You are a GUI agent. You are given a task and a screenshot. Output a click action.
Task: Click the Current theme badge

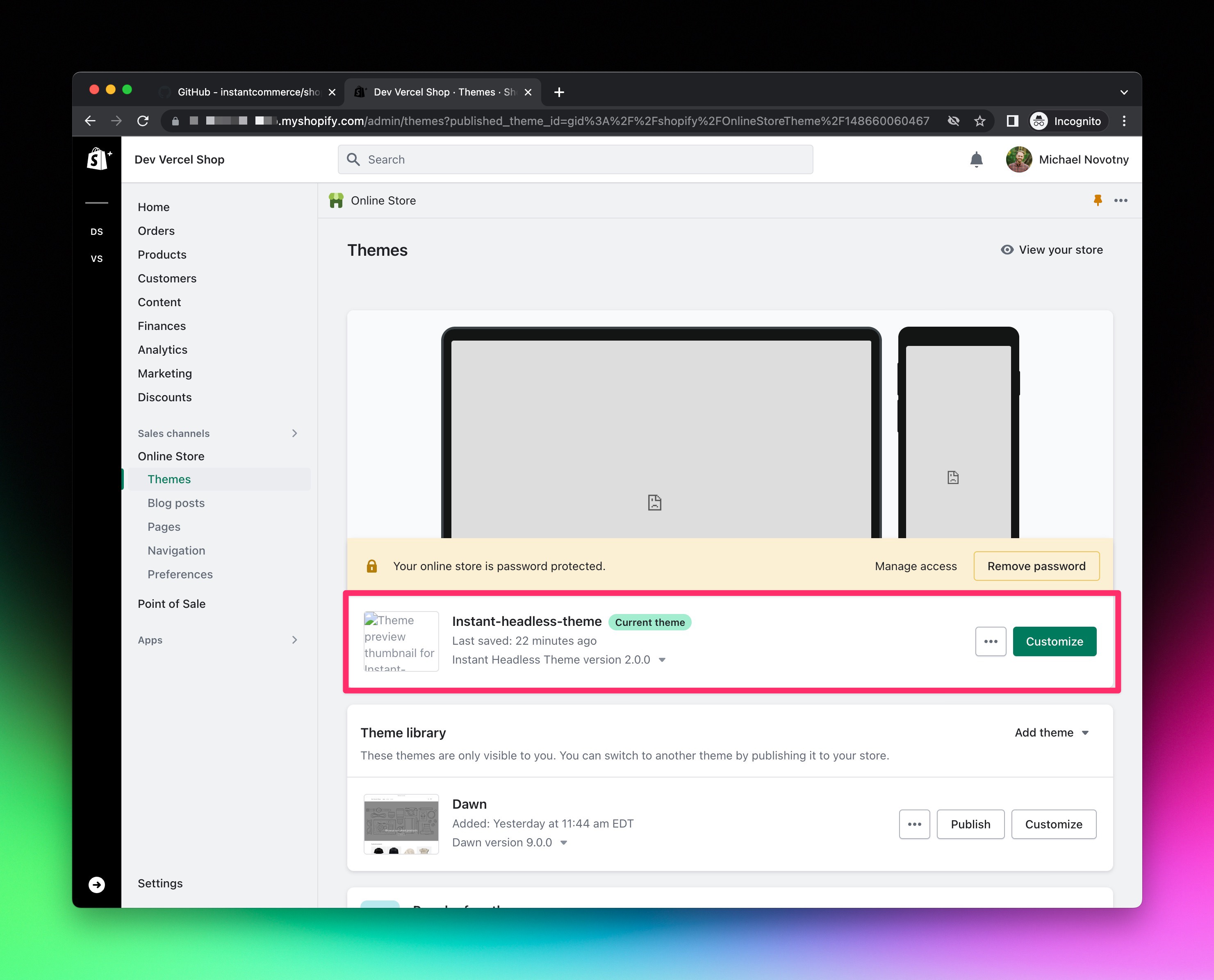(650, 622)
